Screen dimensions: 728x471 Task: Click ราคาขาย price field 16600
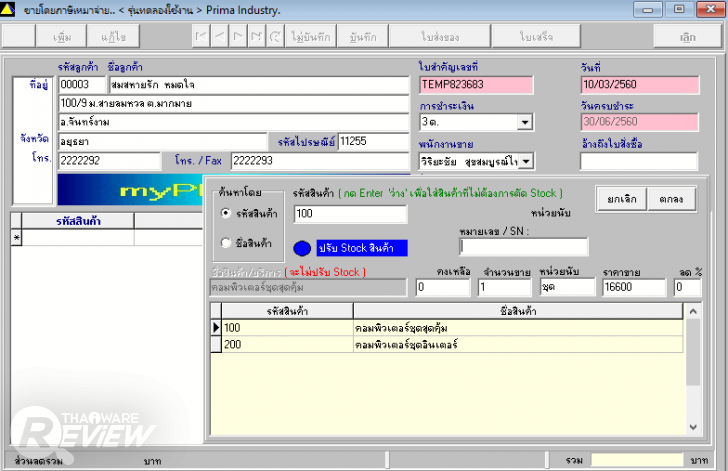point(634,287)
